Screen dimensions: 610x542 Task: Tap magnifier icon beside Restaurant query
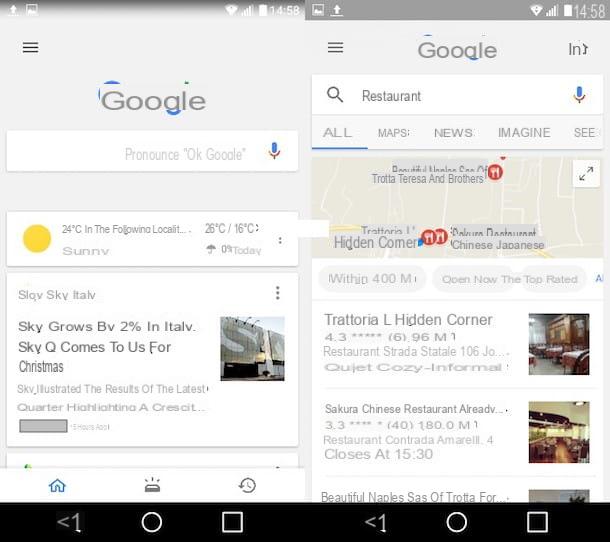(x=335, y=95)
